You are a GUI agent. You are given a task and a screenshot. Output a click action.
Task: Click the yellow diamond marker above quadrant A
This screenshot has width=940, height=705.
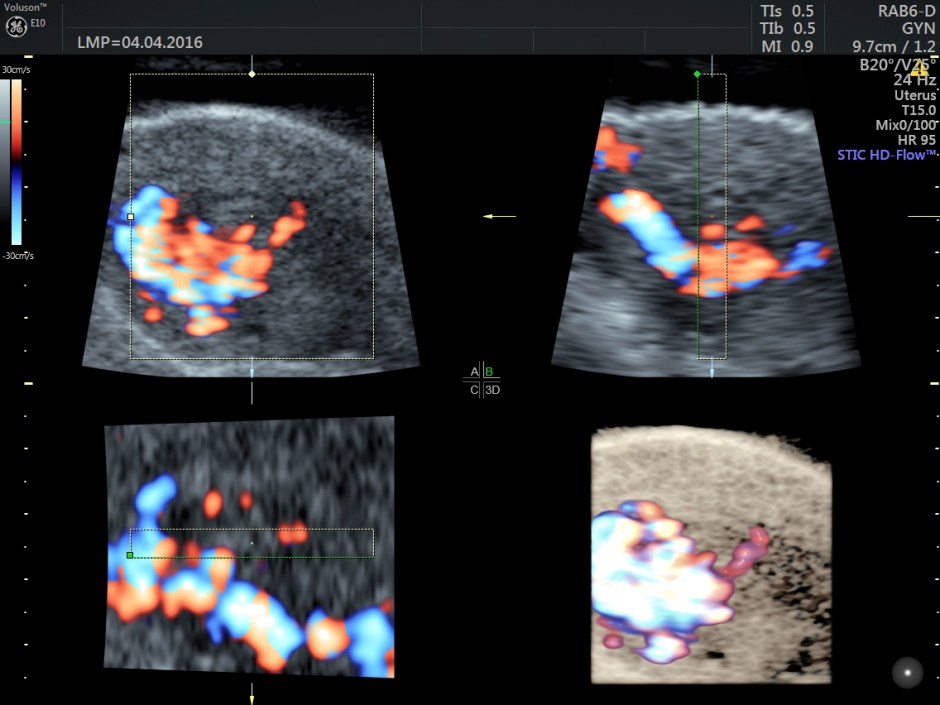coord(252,72)
